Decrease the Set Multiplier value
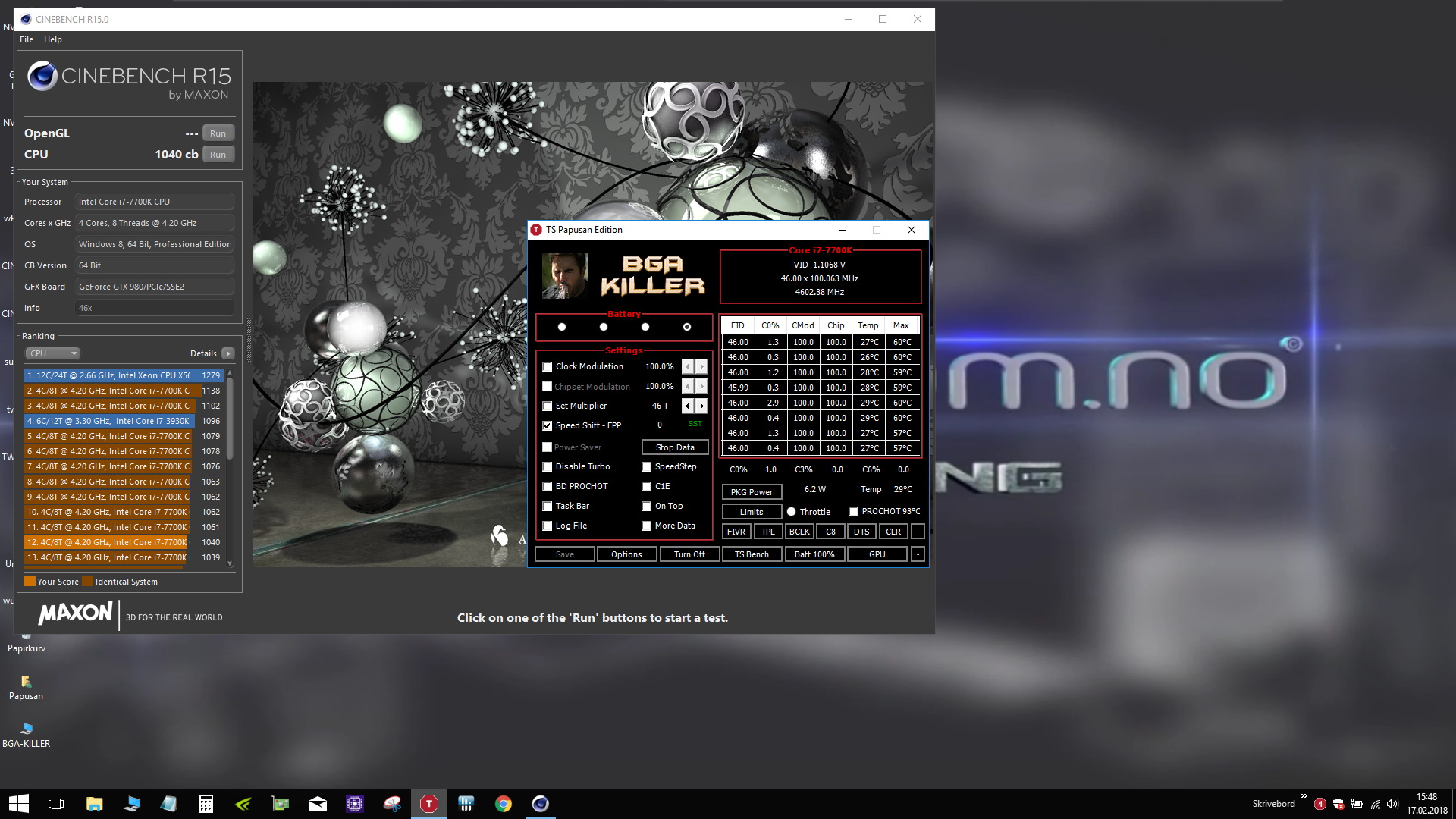 pyautogui.click(x=688, y=406)
